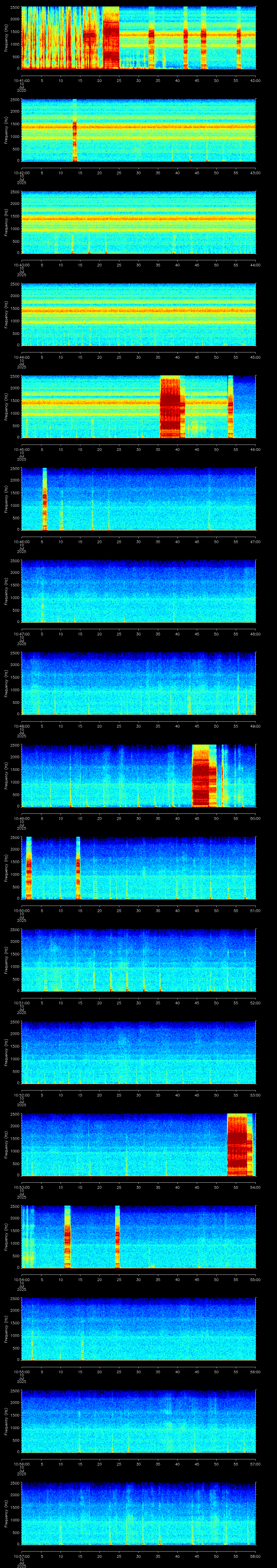This screenshot has width=277, height=1568.
Task: Pick the "10:44:00" start timestamp
Action: (21, 357)
